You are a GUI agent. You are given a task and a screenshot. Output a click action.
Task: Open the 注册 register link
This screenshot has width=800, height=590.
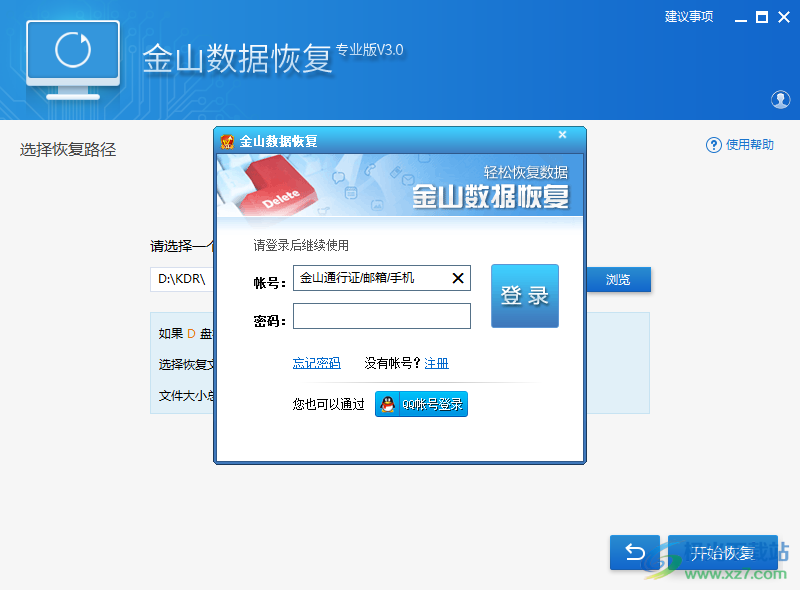436,363
